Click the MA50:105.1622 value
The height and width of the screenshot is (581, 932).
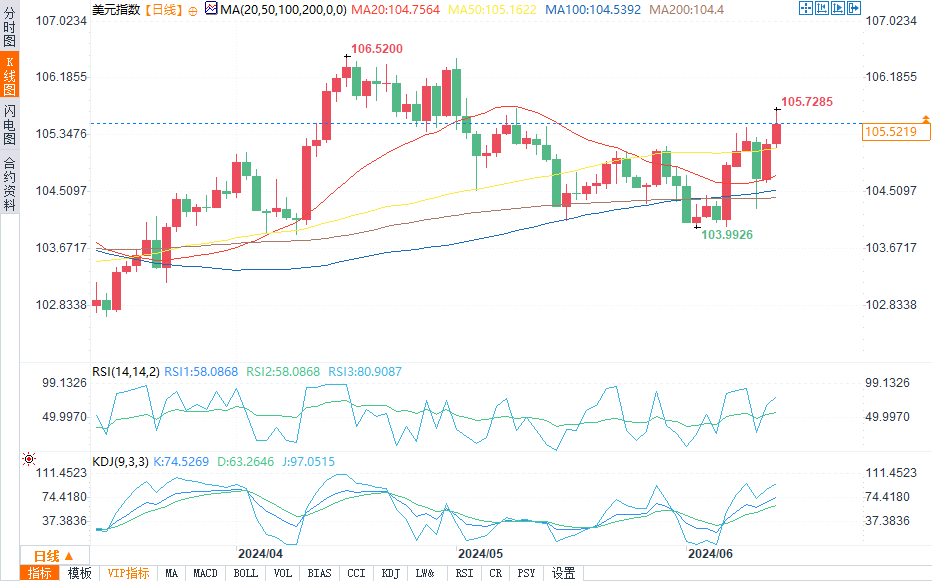click(x=492, y=10)
